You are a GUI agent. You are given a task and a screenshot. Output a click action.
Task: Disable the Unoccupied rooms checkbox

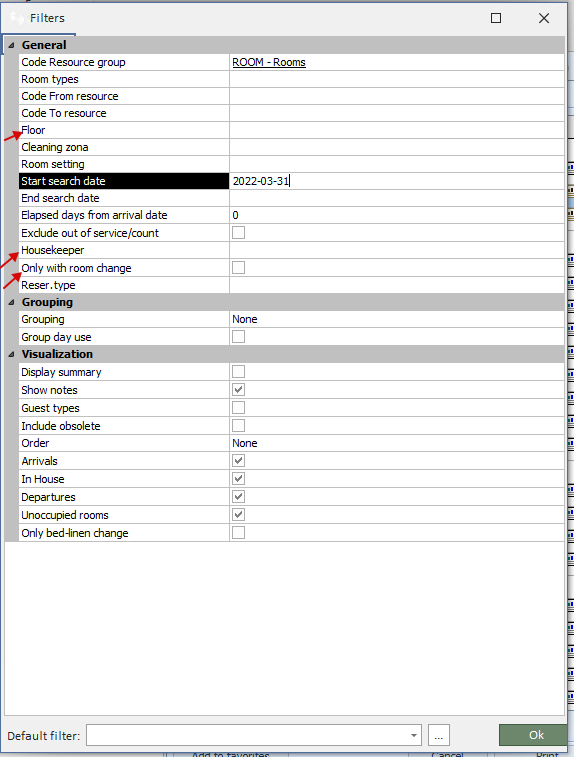point(238,515)
